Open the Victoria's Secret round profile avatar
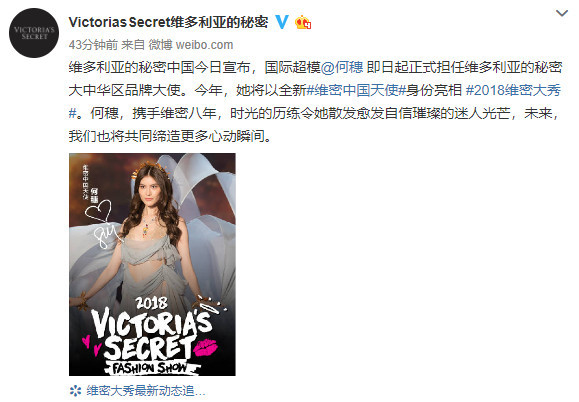The width and height of the screenshot is (579, 402). (34, 33)
